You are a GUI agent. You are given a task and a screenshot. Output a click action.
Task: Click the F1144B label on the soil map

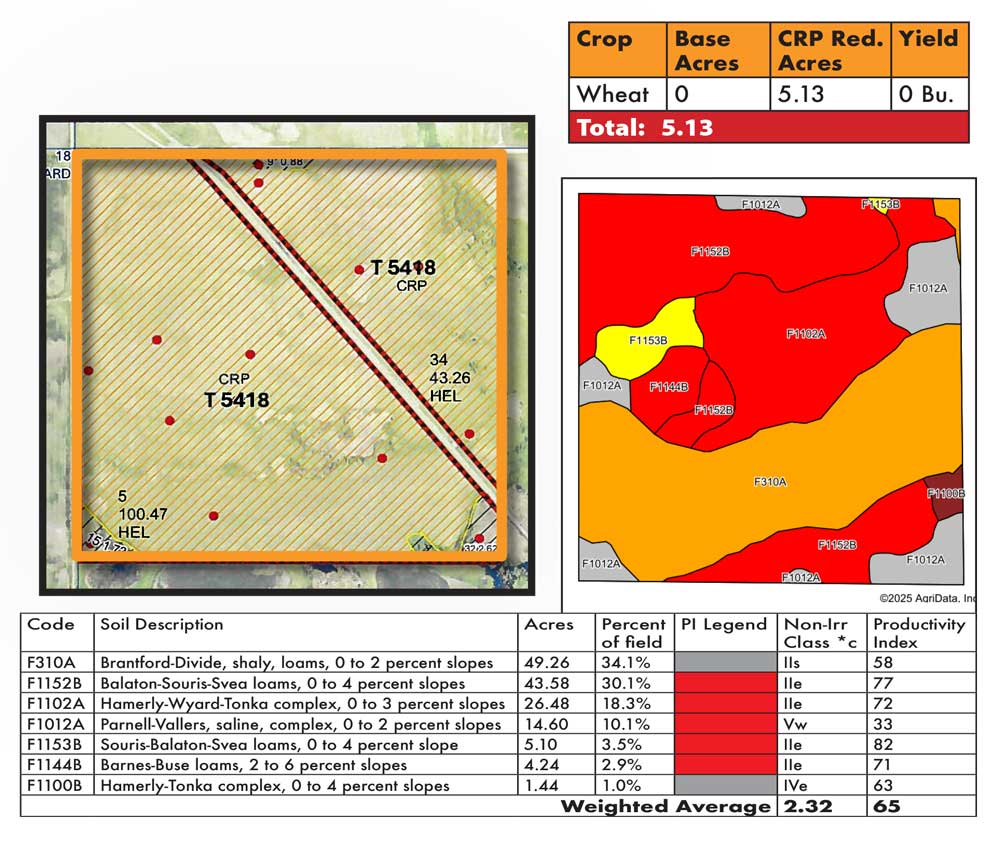tap(668, 387)
